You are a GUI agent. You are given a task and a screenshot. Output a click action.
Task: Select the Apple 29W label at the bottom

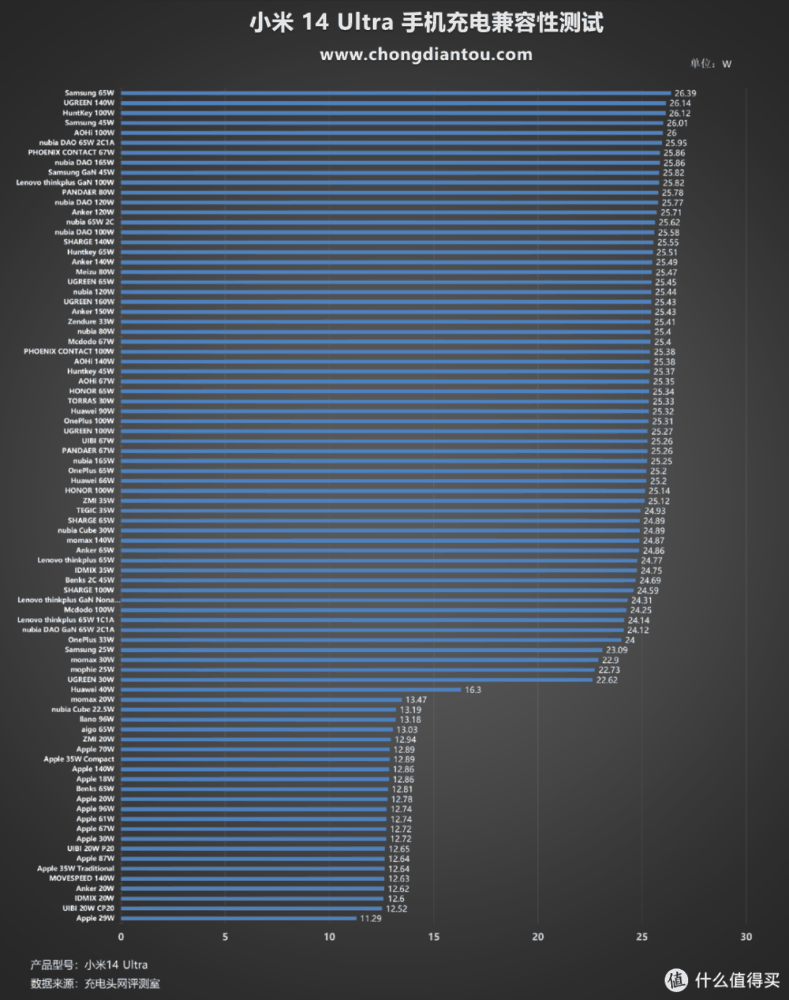(x=96, y=917)
